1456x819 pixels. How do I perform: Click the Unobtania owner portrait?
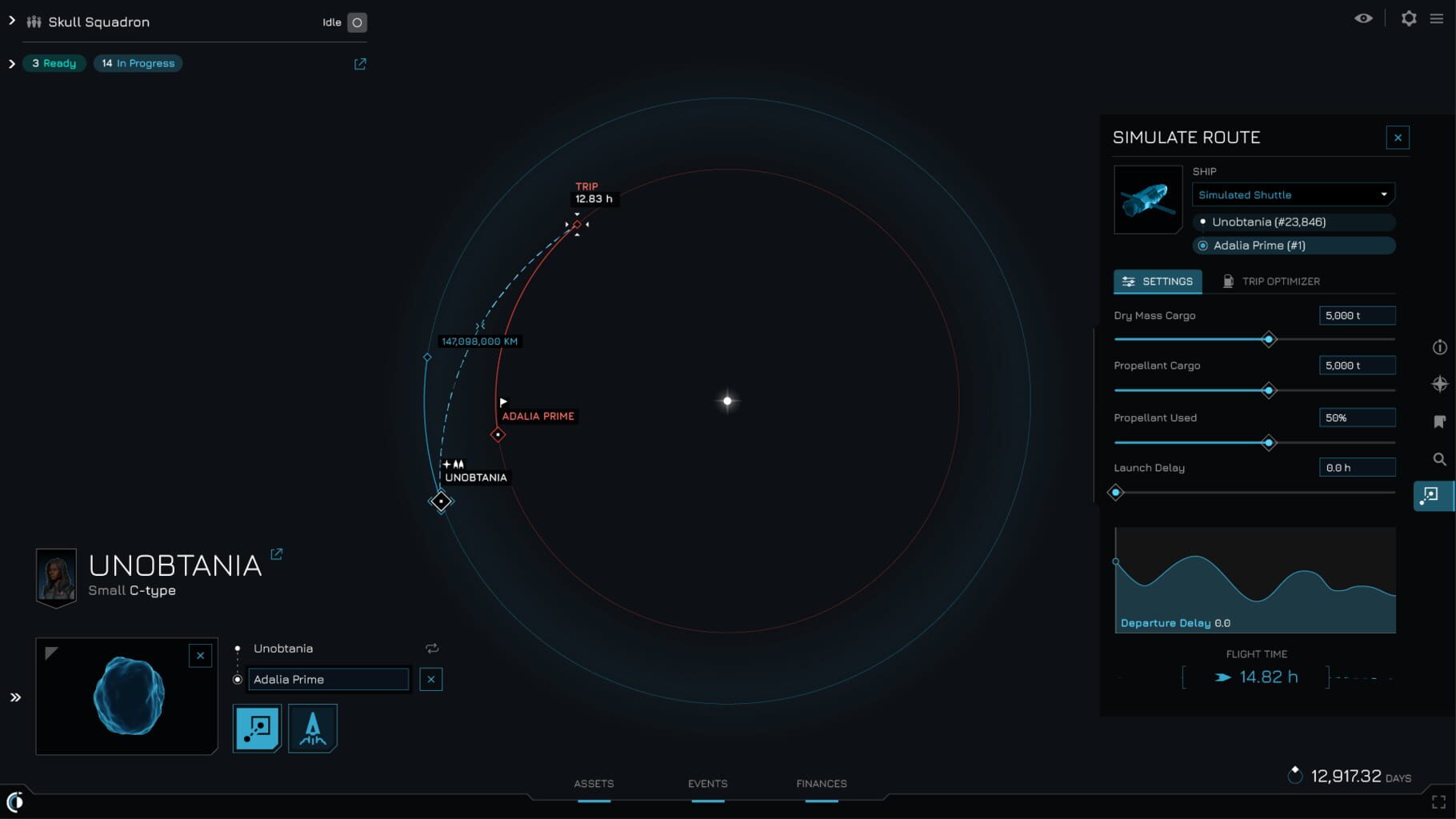56,576
